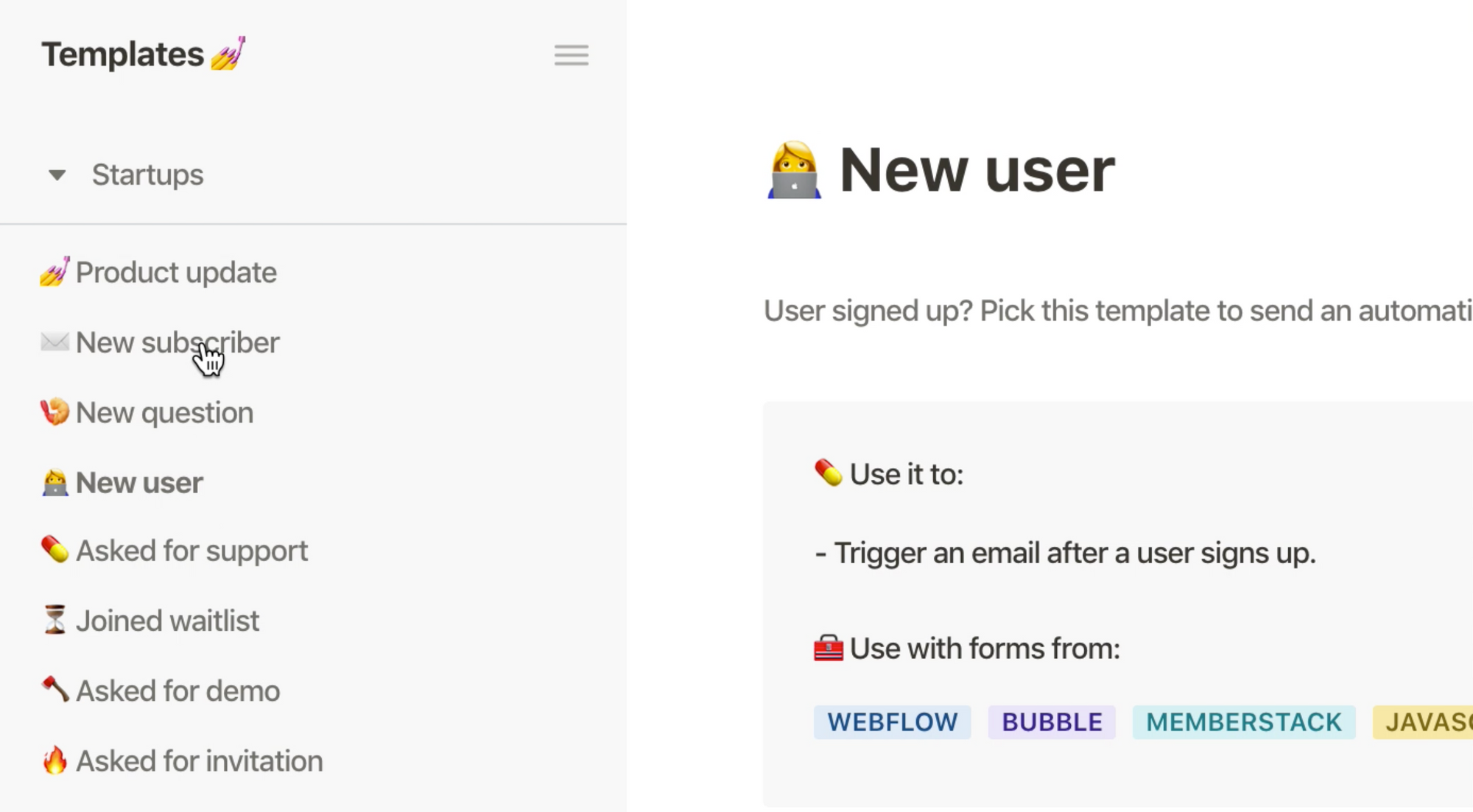This screenshot has height=812, width=1473.
Task: Select New question in the template list
Action: point(164,413)
